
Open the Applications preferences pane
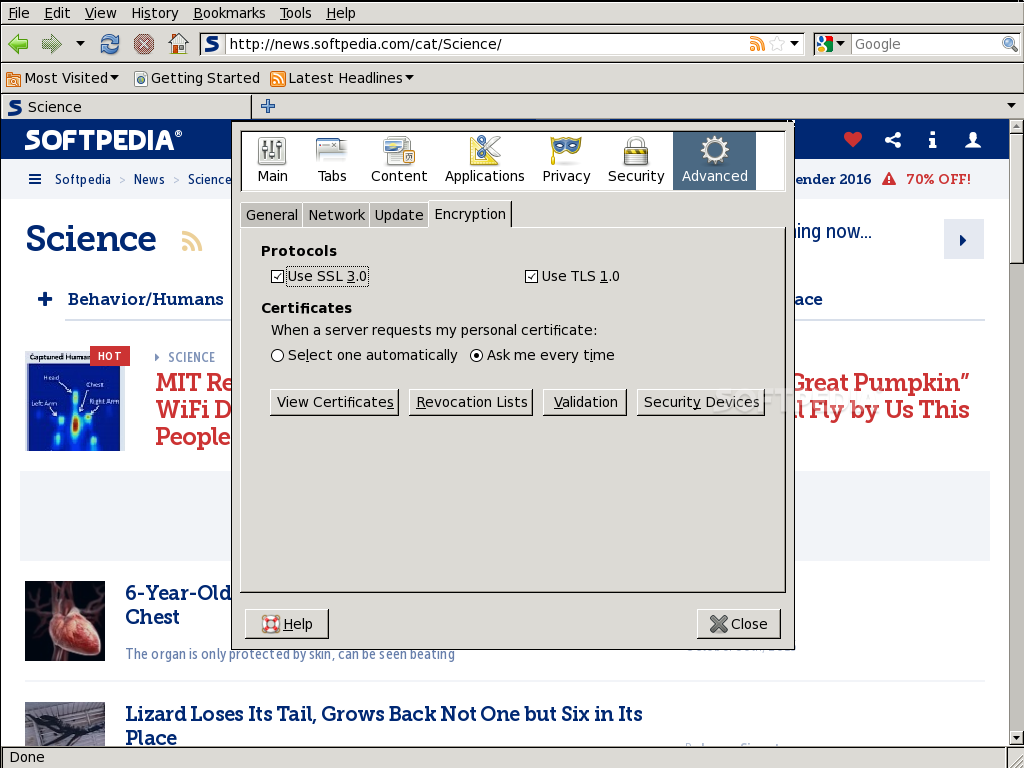click(x=485, y=161)
